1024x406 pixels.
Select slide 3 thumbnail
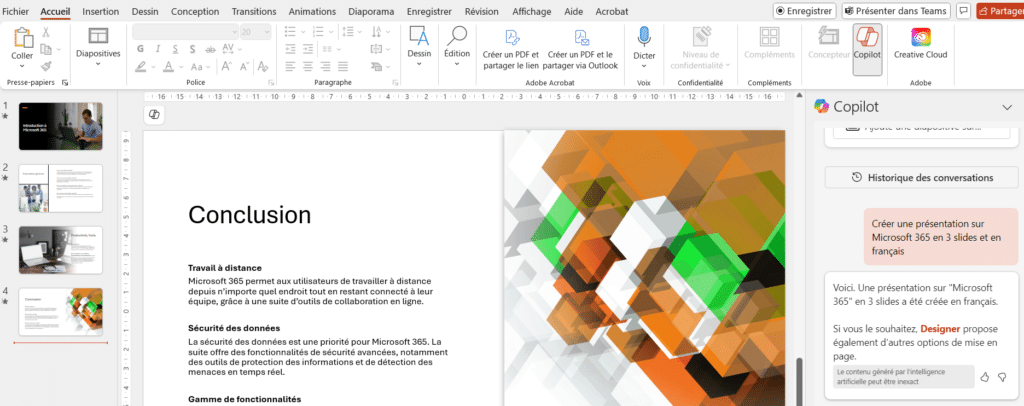(x=61, y=250)
